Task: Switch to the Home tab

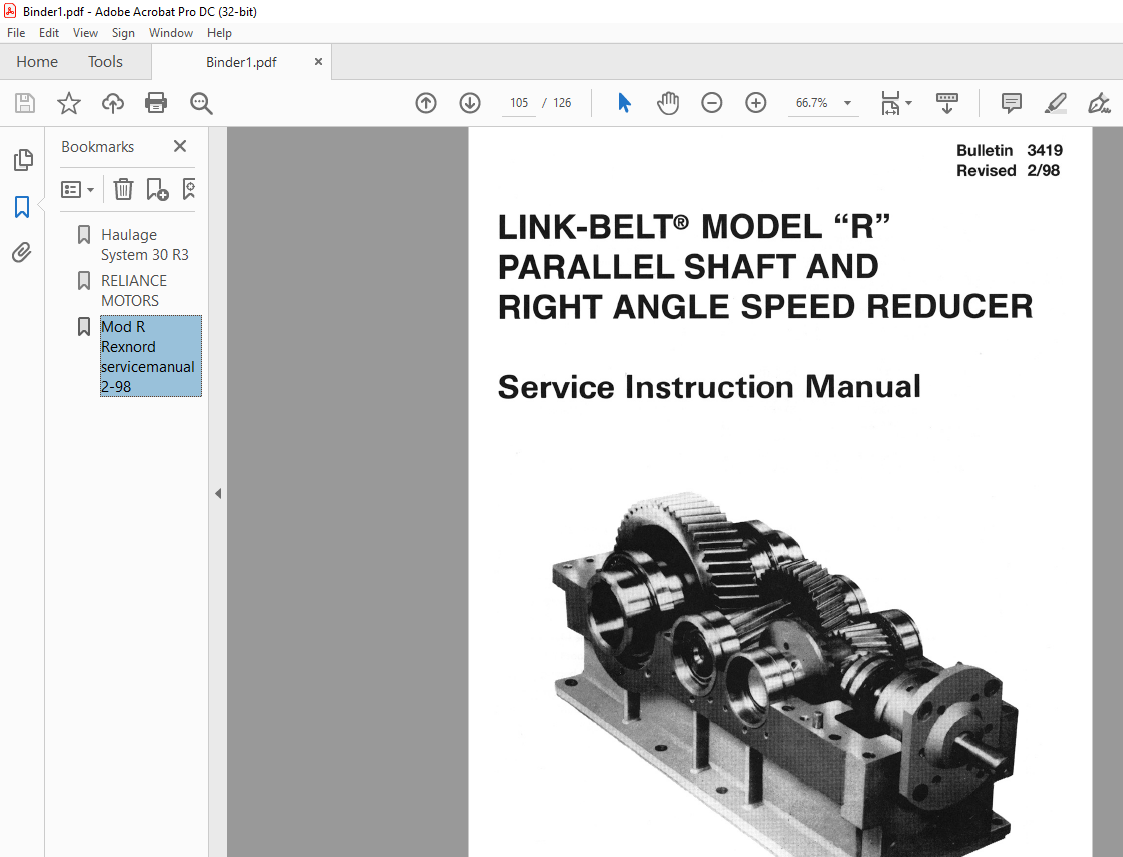Action: pos(37,62)
